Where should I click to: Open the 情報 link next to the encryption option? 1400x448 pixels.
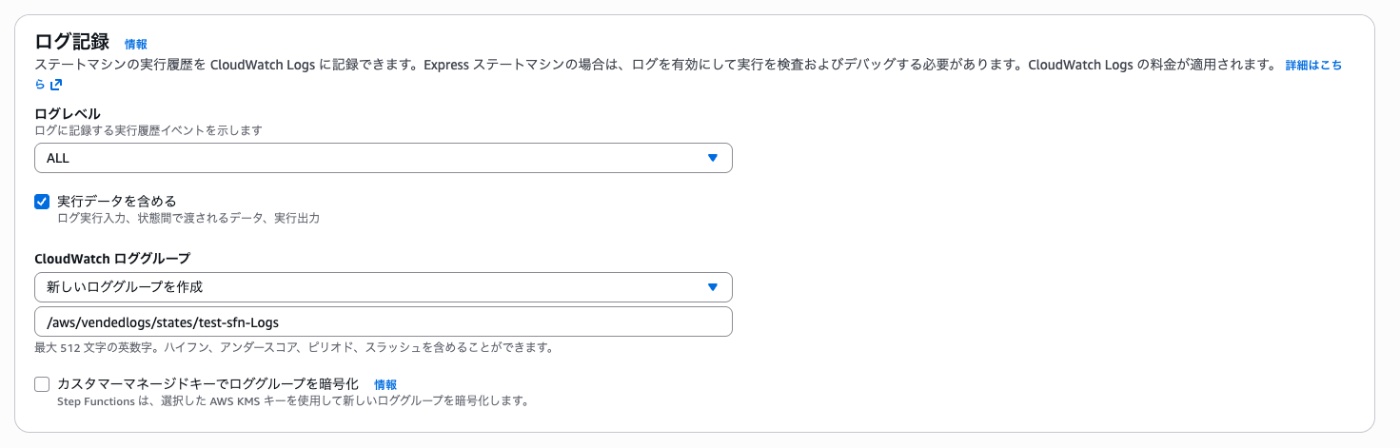pyautogui.click(x=385, y=384)
